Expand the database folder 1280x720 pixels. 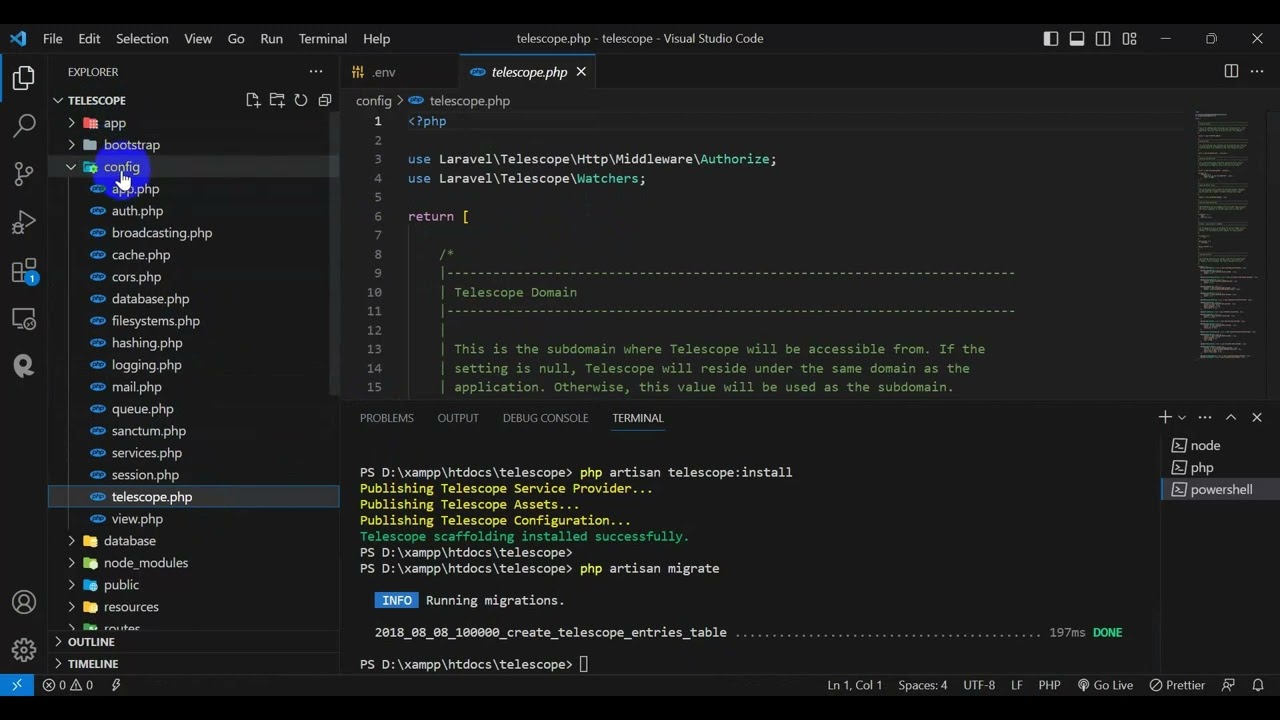pos(71,541)
